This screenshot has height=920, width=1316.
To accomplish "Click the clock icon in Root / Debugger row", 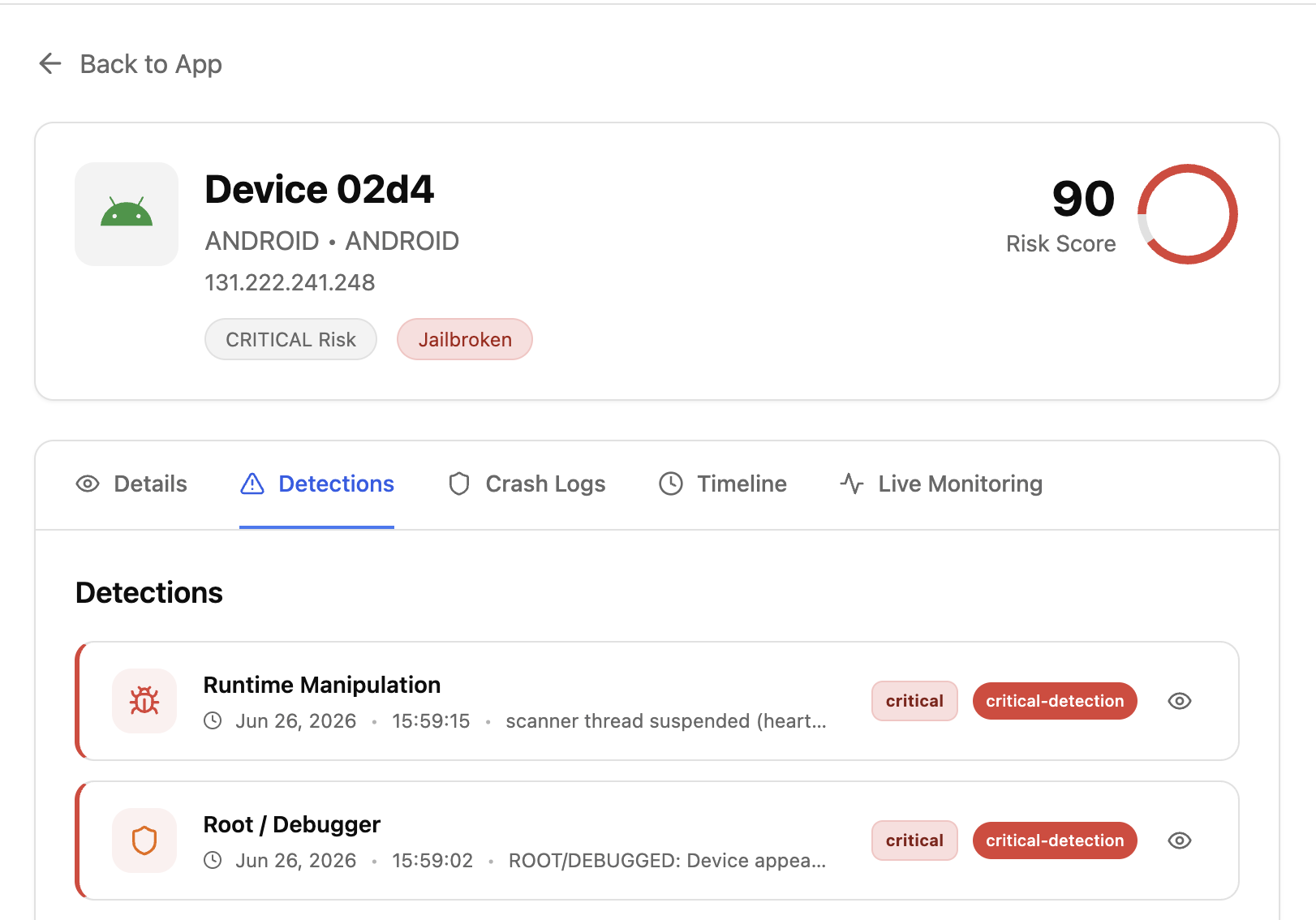I will (213, 860).
